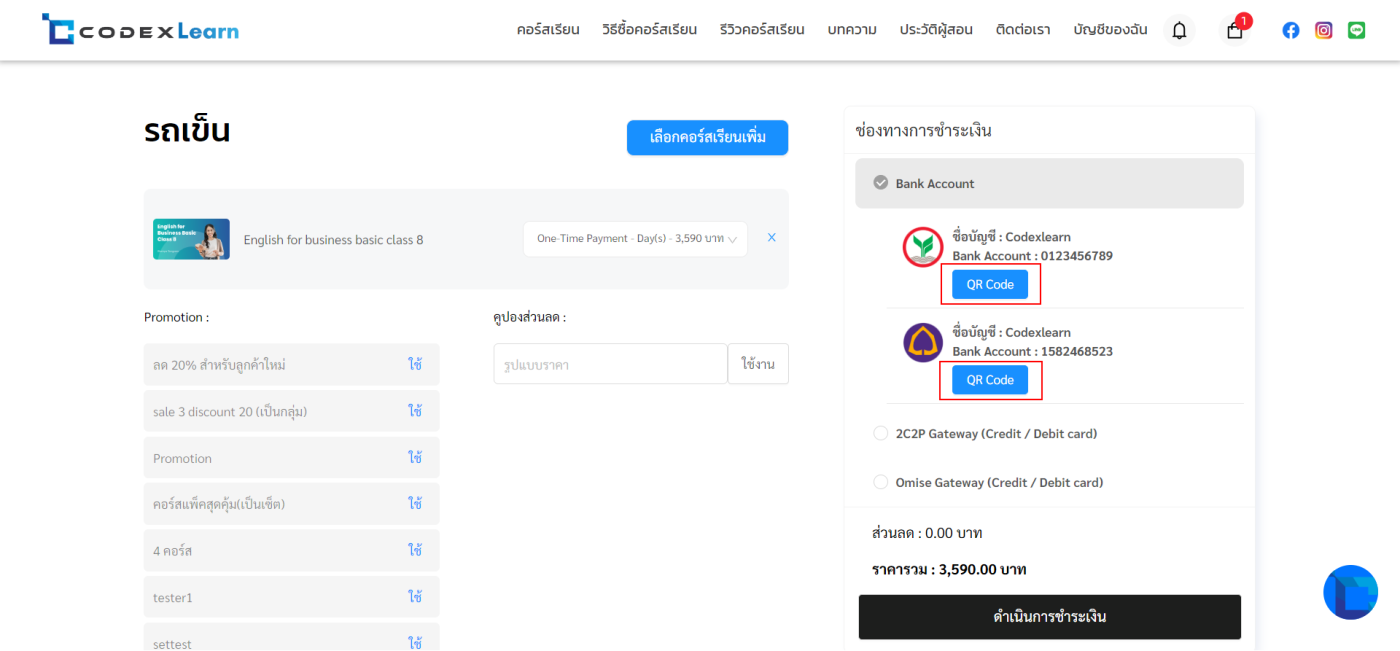Select Bank Account payment option
1400x651 pixels.
tap(881, 183)
